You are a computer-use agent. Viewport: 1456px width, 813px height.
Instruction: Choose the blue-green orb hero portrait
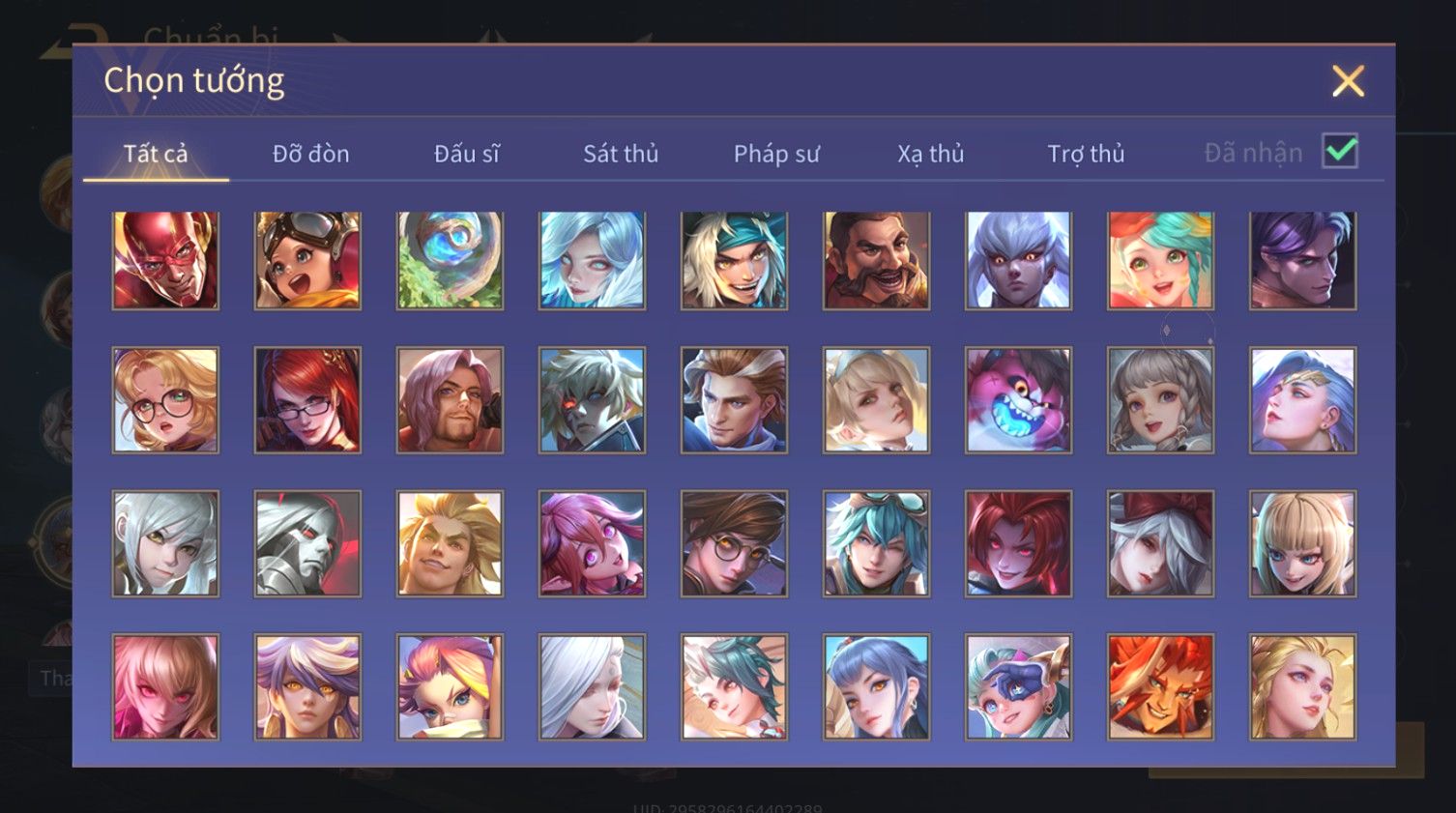[x=450, y=261]
